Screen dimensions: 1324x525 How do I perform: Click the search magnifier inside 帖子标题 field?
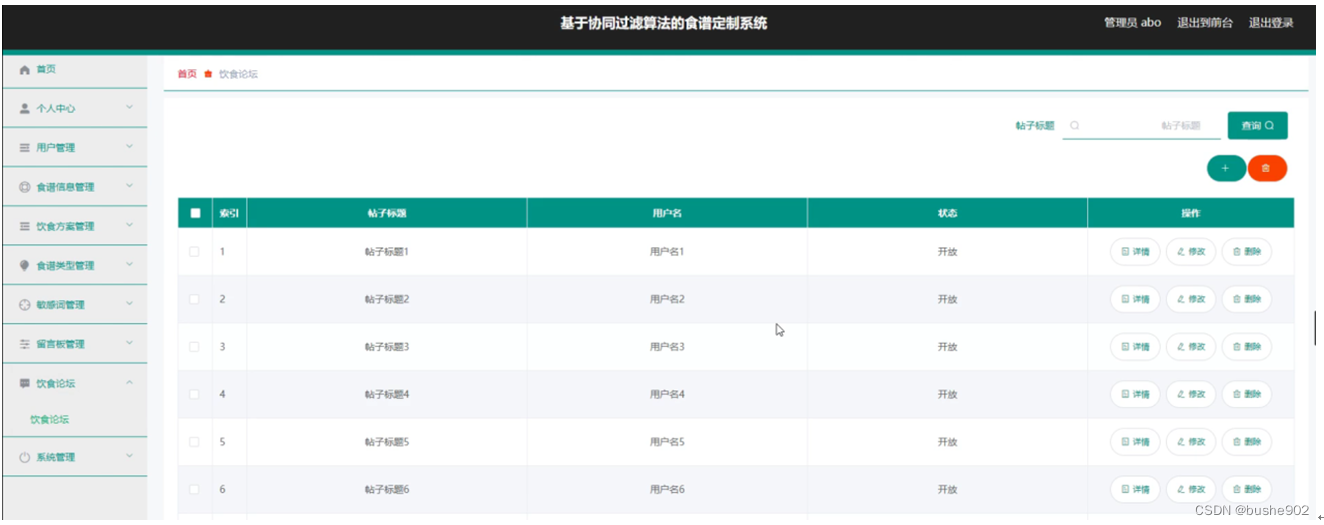(1075, 126)
